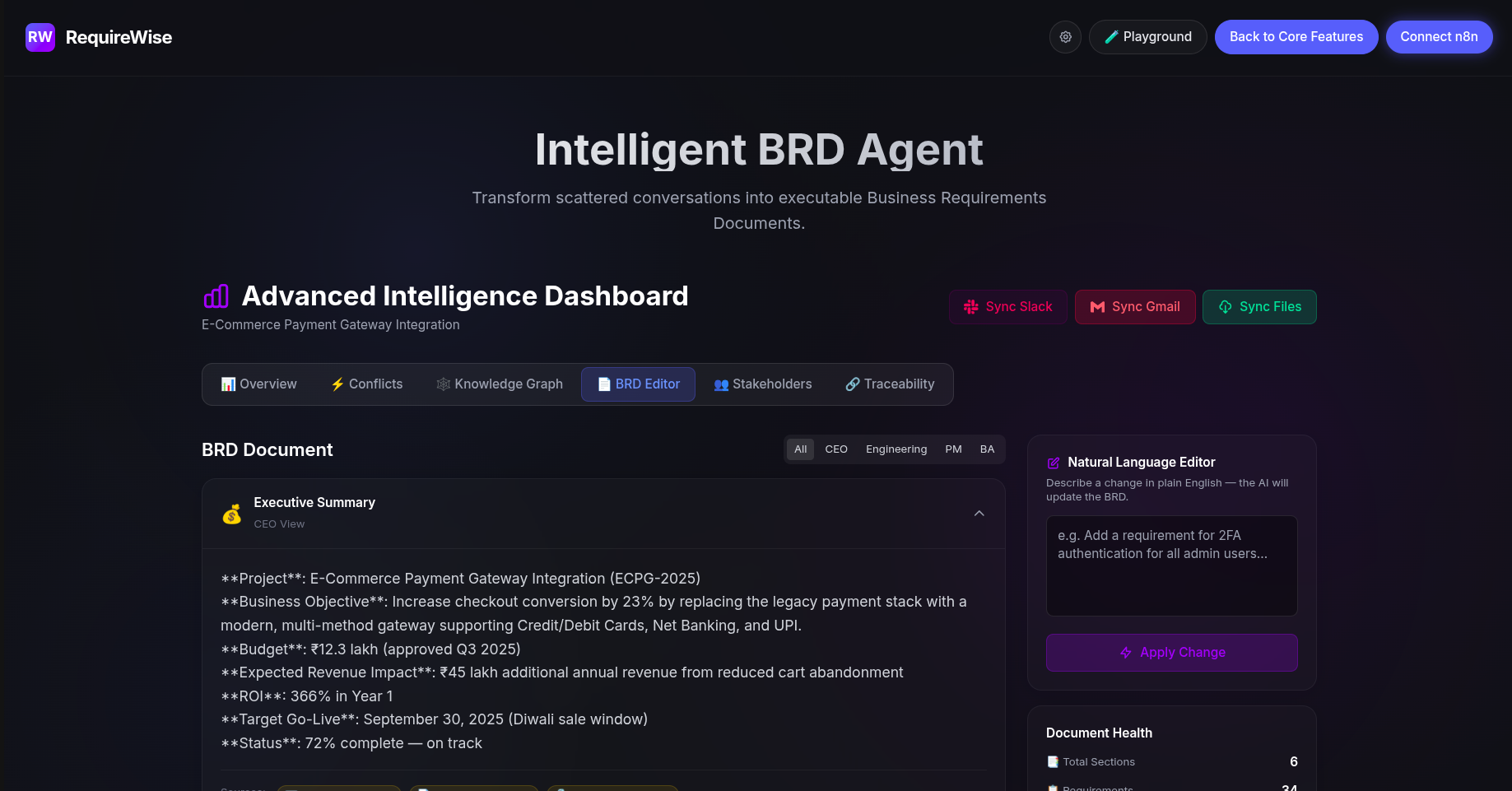
Task: Switch BRD view to CEO filter
Action: [x=835, y=449]
